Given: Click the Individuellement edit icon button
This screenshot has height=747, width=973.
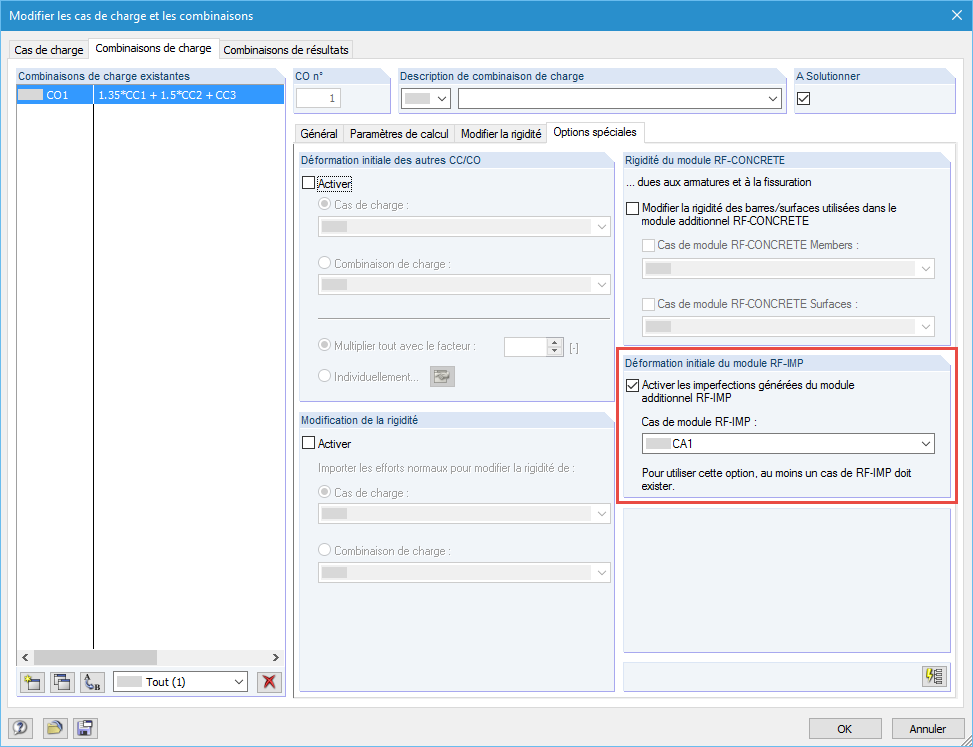Looking at the screenshot, I should (442, 377).
